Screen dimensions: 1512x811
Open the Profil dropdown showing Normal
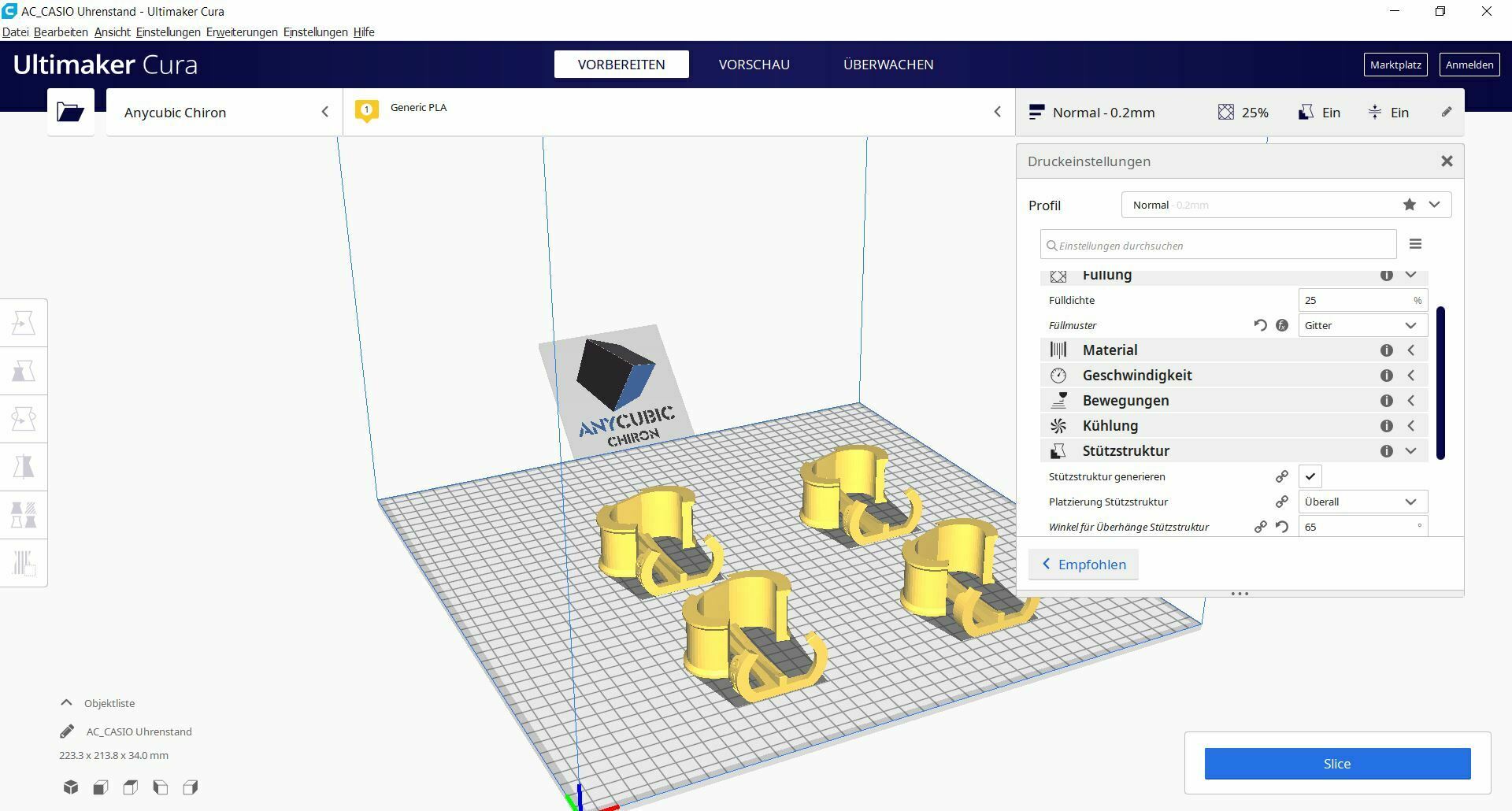click(x=1286, y=205)
